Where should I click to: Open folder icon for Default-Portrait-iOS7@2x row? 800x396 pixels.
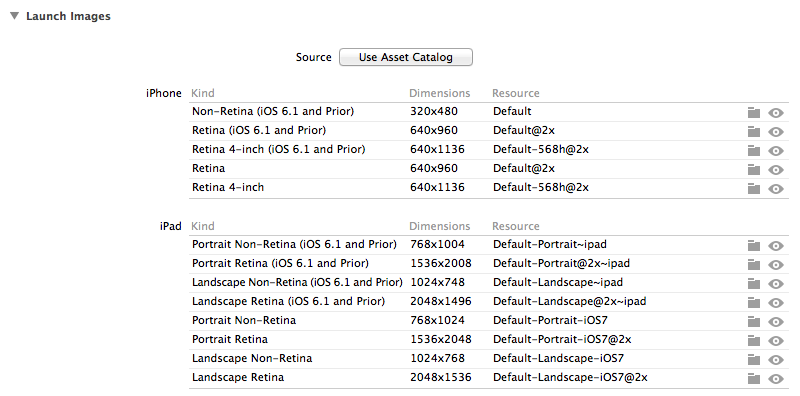tap(754, 340)
